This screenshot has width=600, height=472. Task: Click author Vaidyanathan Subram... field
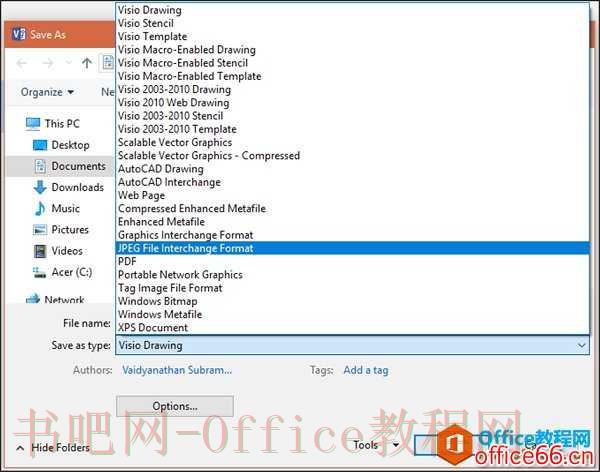(177, 370)
